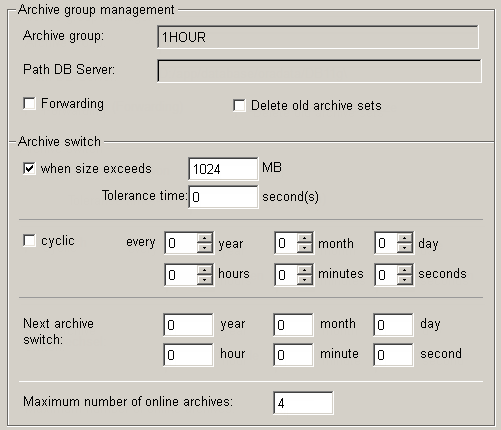Increase cyclic month spinner value

[x=304, y=238]
